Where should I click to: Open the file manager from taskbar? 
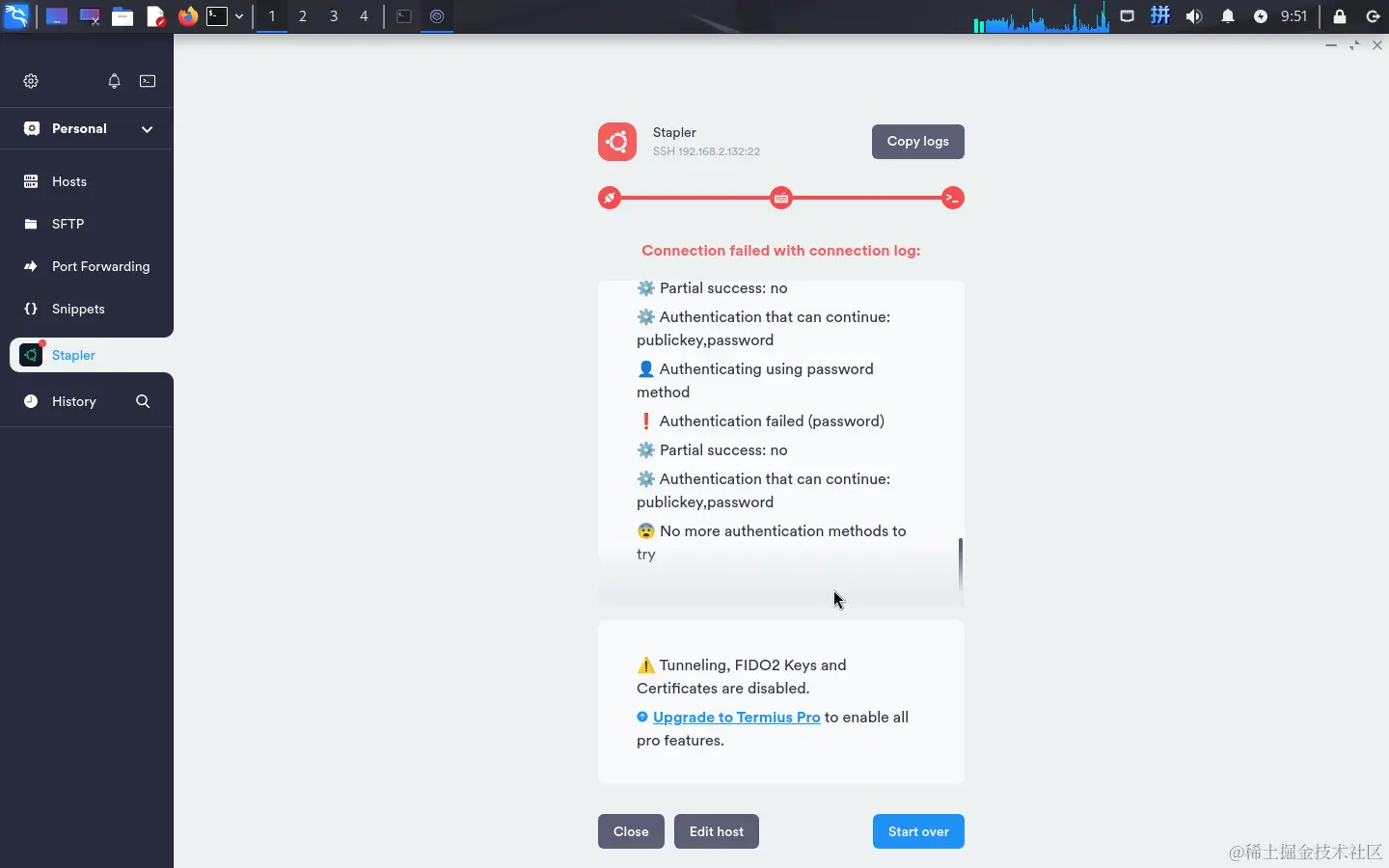tap(123, 16)
